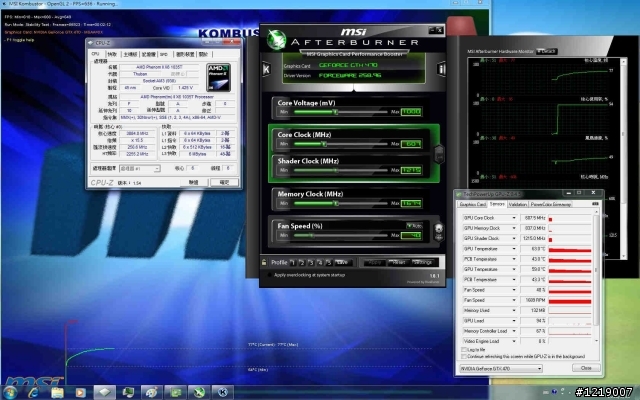Select Afterburner profile slot 2
Image resolution: width=640 pixels, height=400 pixels.
tap(302, 262)
